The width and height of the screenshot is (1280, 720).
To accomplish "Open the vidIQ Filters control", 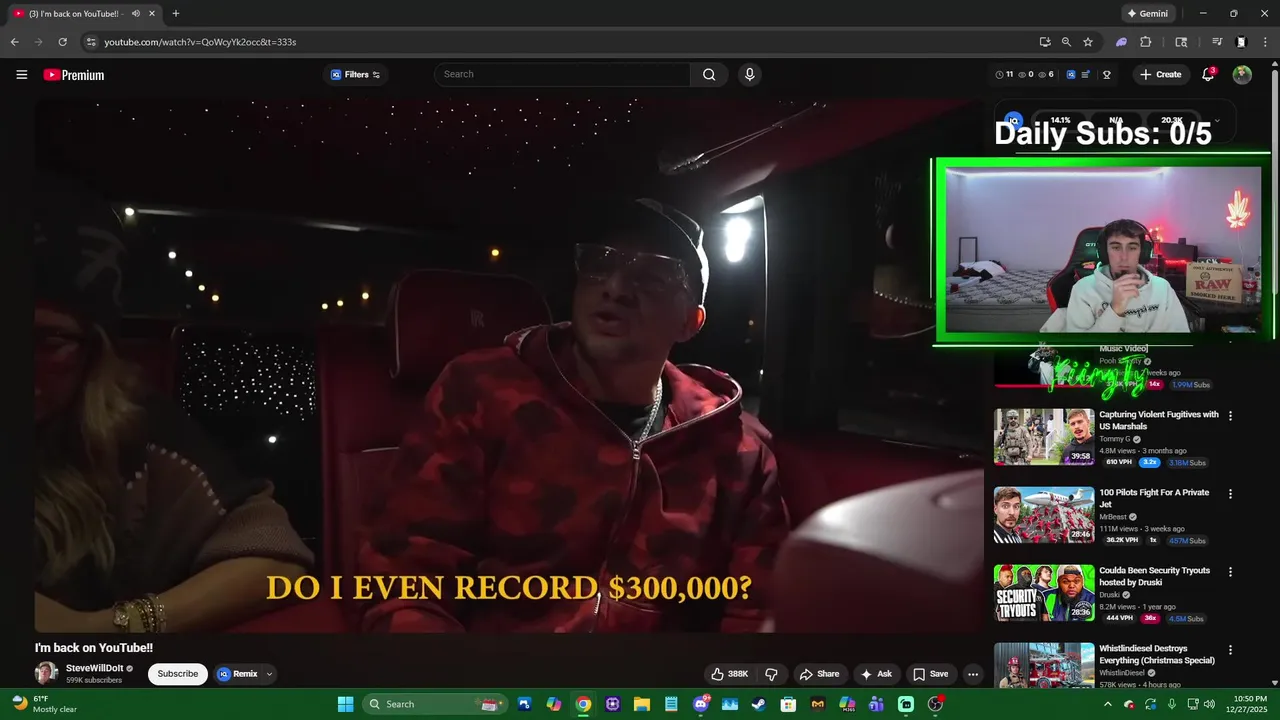I will point(356,75).
